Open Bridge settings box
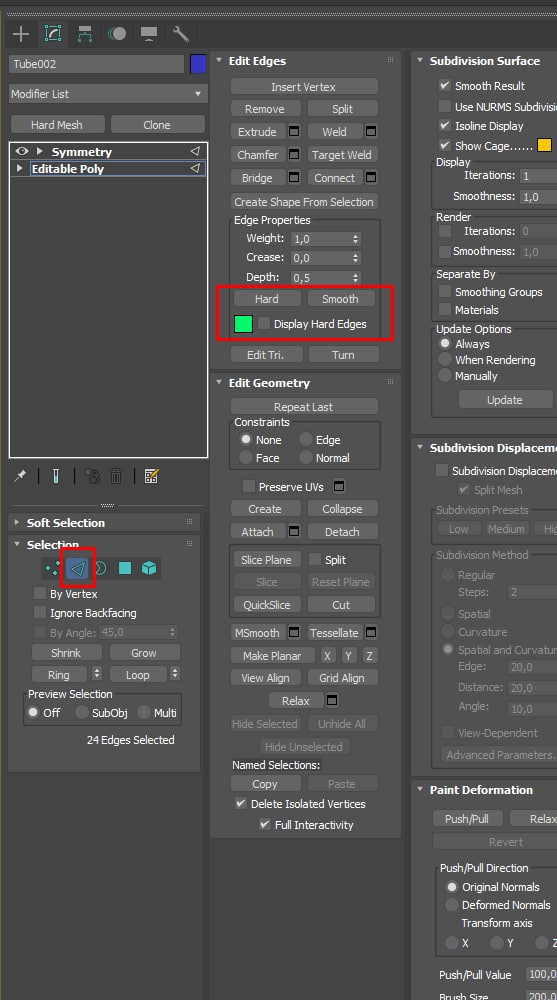 [x=294, y=177]
